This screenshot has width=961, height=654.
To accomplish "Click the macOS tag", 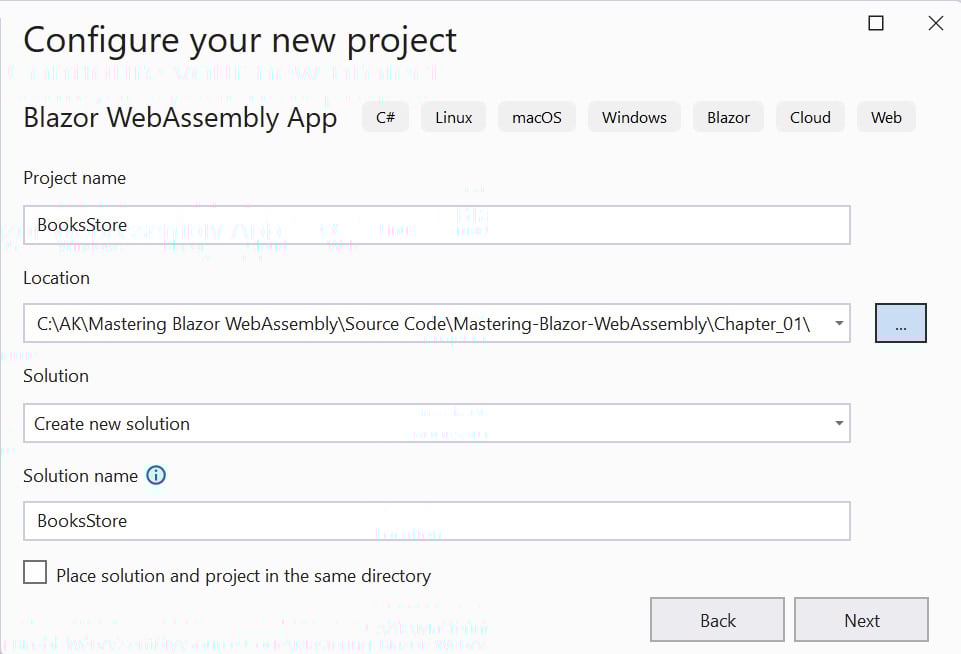I will click(x=537, y=117).
